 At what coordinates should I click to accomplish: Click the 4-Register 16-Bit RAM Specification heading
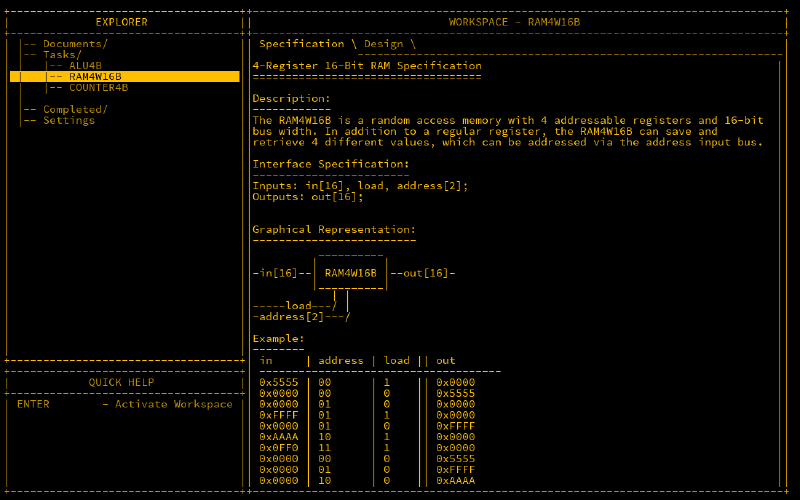point(367,66)
